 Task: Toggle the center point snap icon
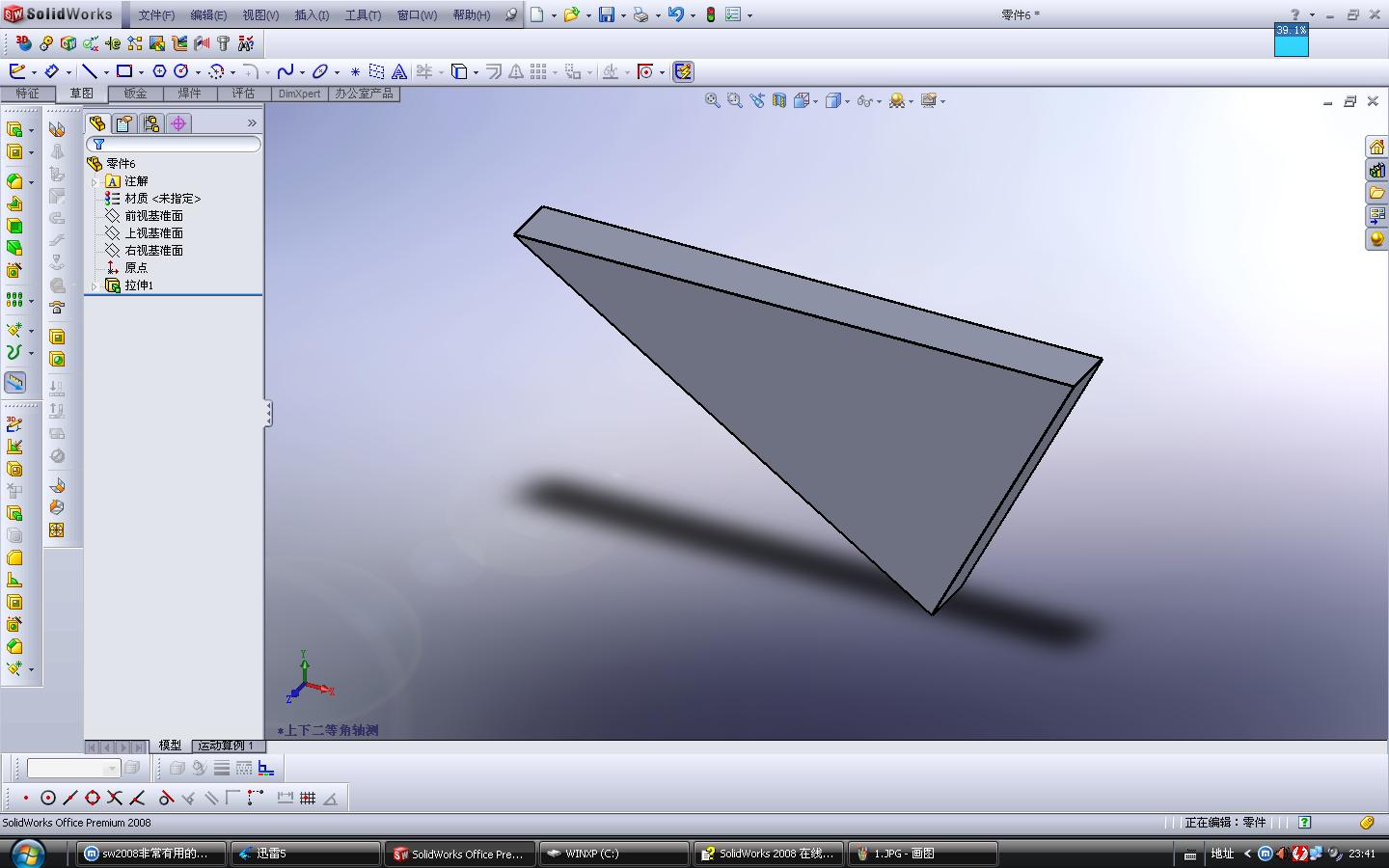[48, 798]
